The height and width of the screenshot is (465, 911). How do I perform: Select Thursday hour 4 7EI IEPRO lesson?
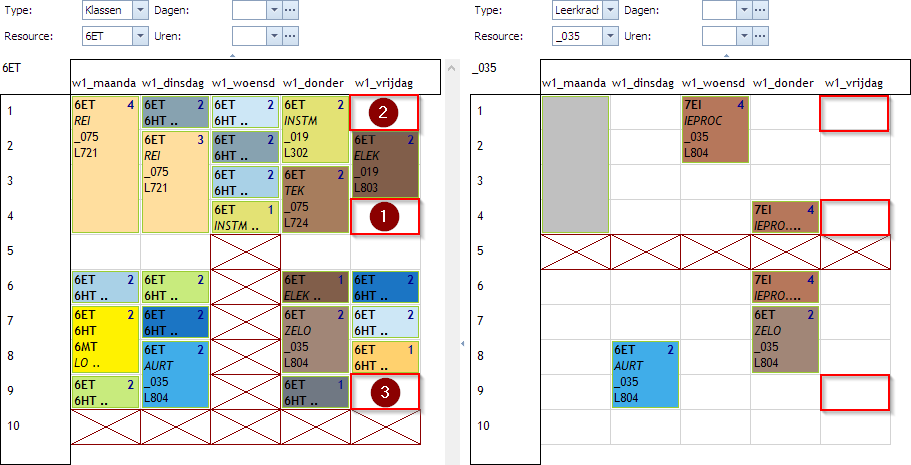(786, 217)
